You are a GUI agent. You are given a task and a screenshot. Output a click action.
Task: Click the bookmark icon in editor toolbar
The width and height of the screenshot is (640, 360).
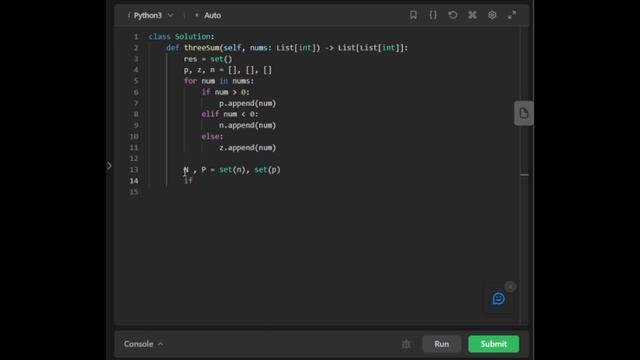413,15
